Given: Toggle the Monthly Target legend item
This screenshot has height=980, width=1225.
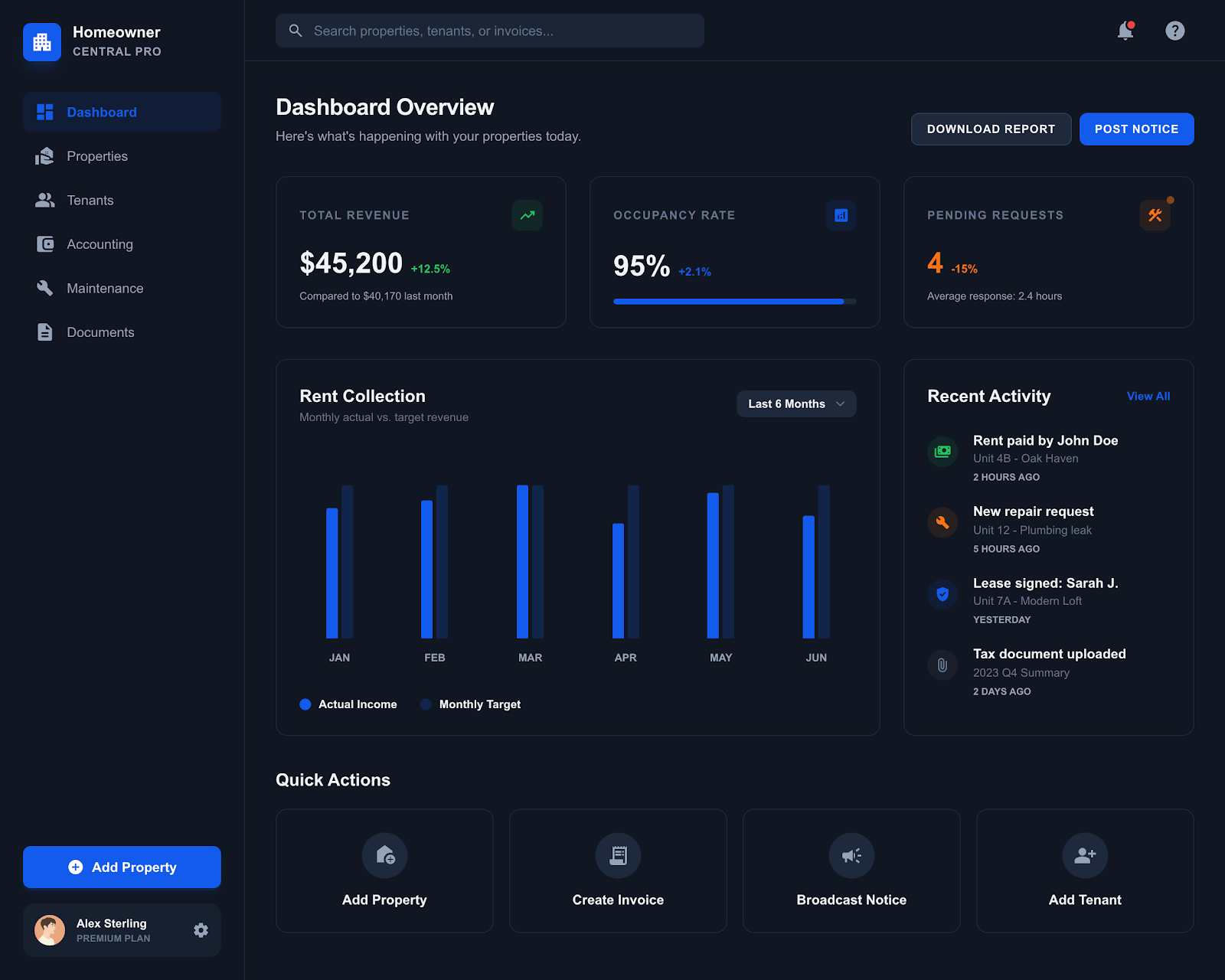Looking at the screenshot, I should (x=469, y=704).
